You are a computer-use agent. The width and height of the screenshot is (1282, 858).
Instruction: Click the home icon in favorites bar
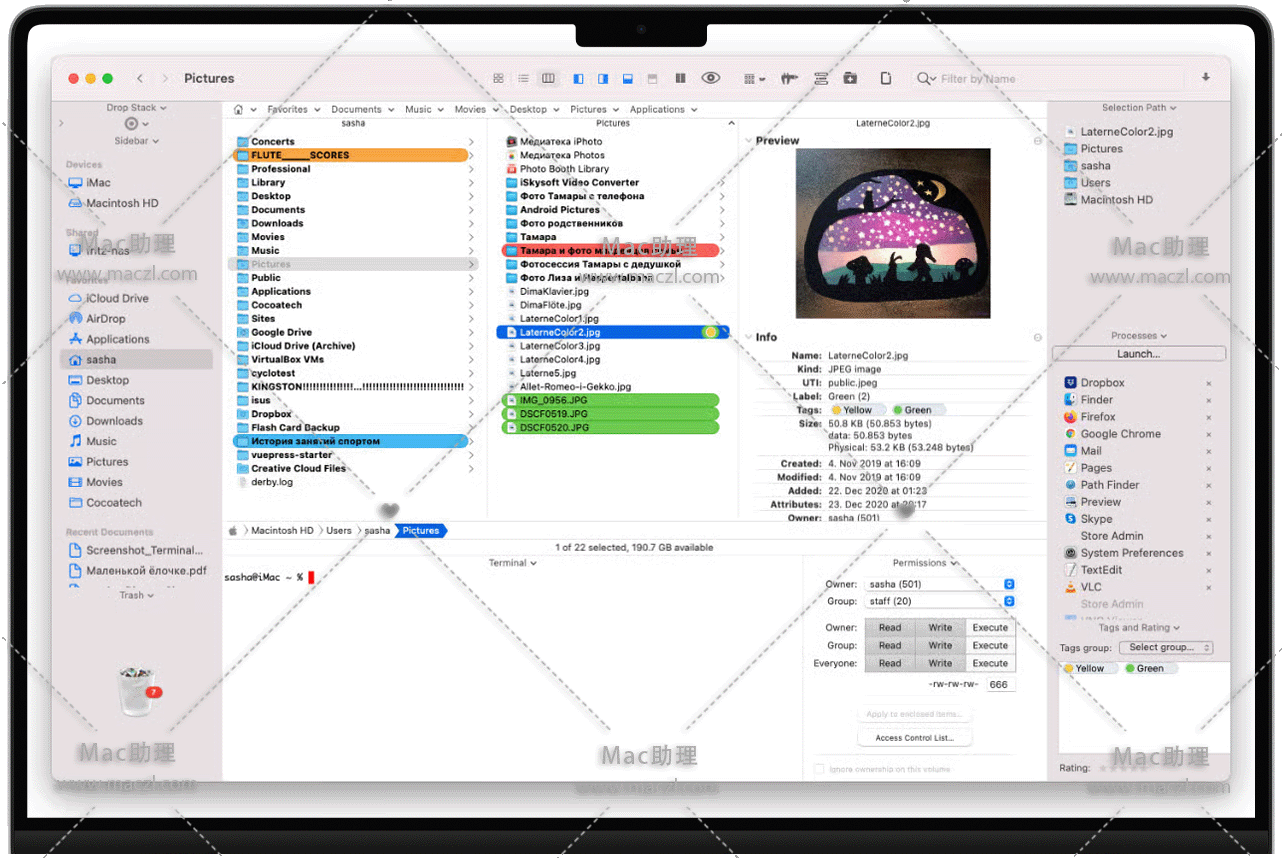238,110
